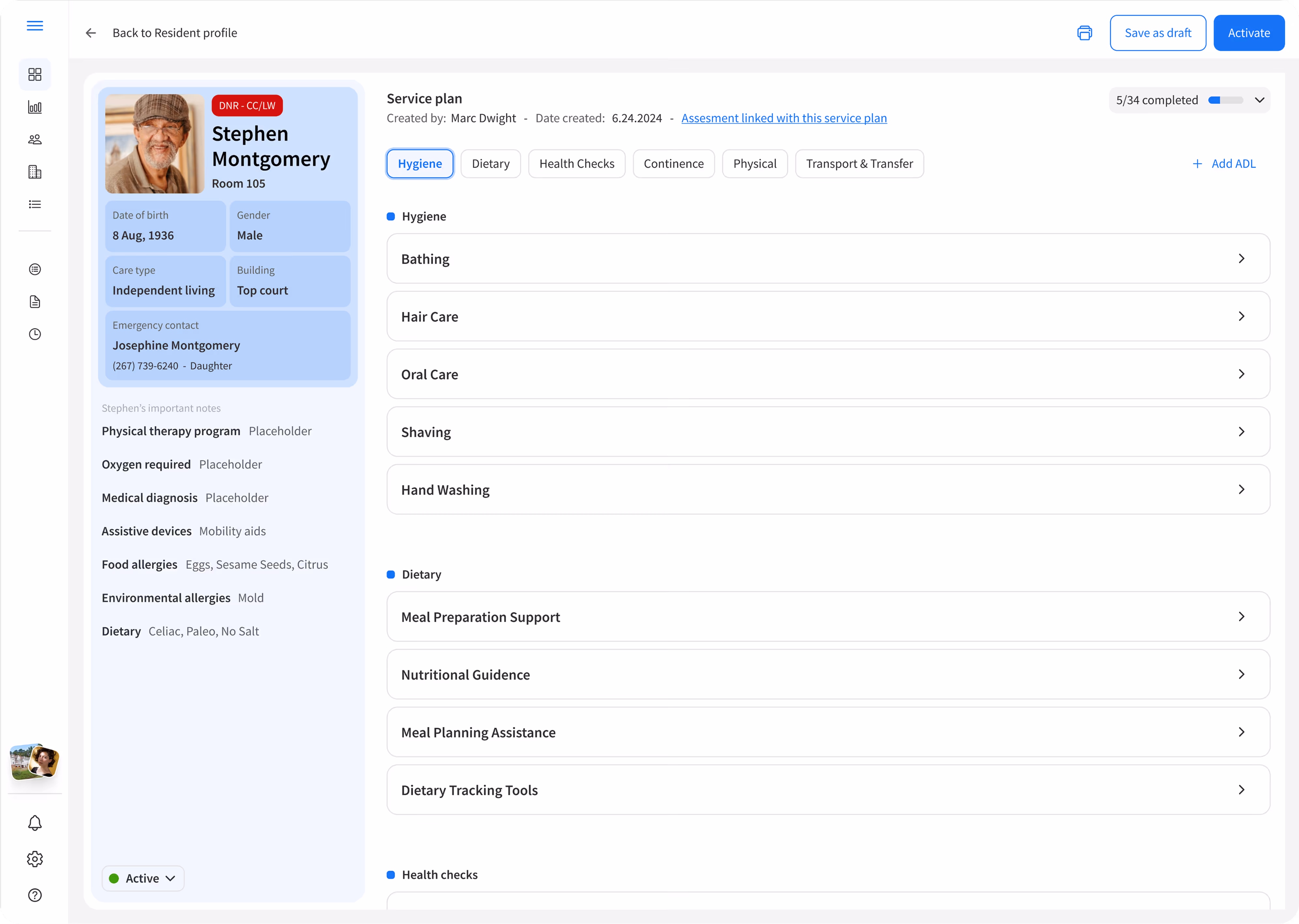Screen dimensions: 1299x924
Task: Open the circled lines icon in sidebar
Action: pyautogui.click(x=35, y=269)
